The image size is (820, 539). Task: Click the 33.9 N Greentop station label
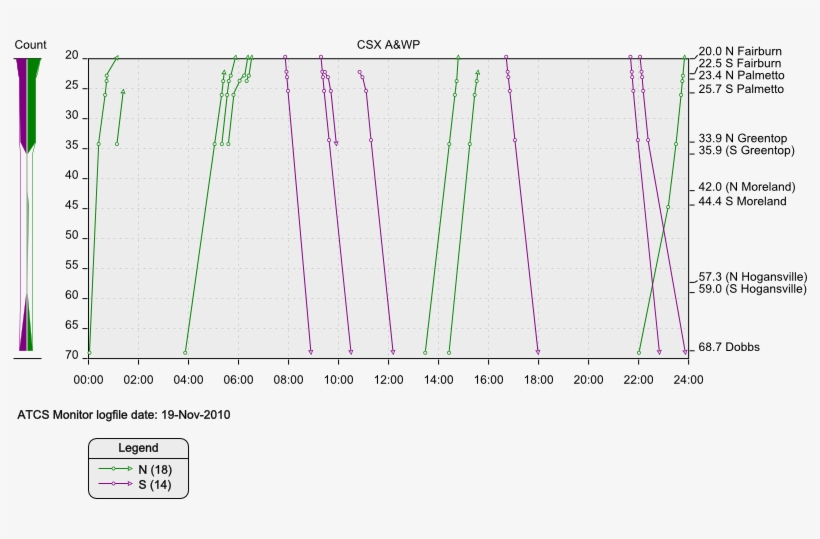pos(743,138)
